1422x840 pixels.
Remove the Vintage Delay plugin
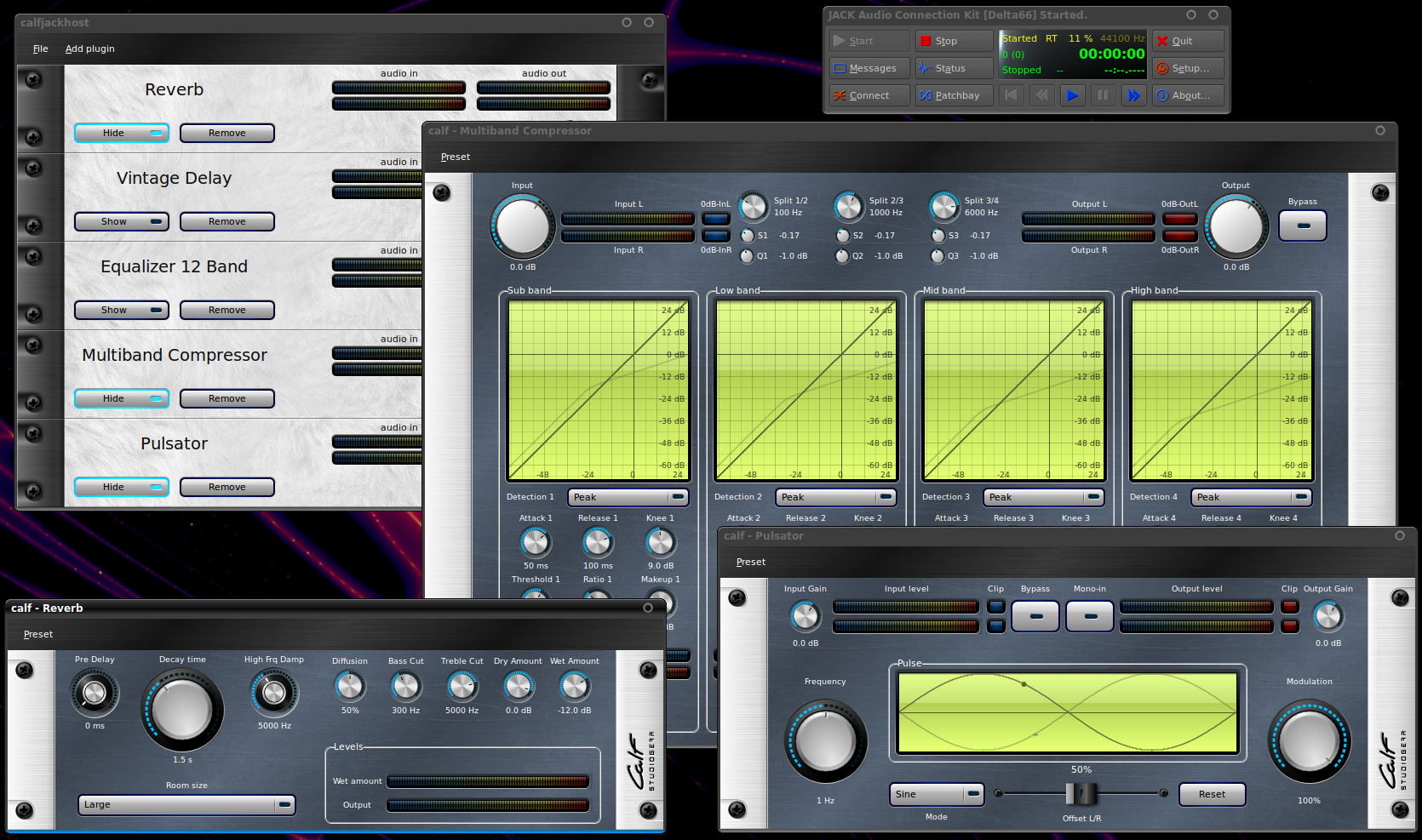coord(226,221)
